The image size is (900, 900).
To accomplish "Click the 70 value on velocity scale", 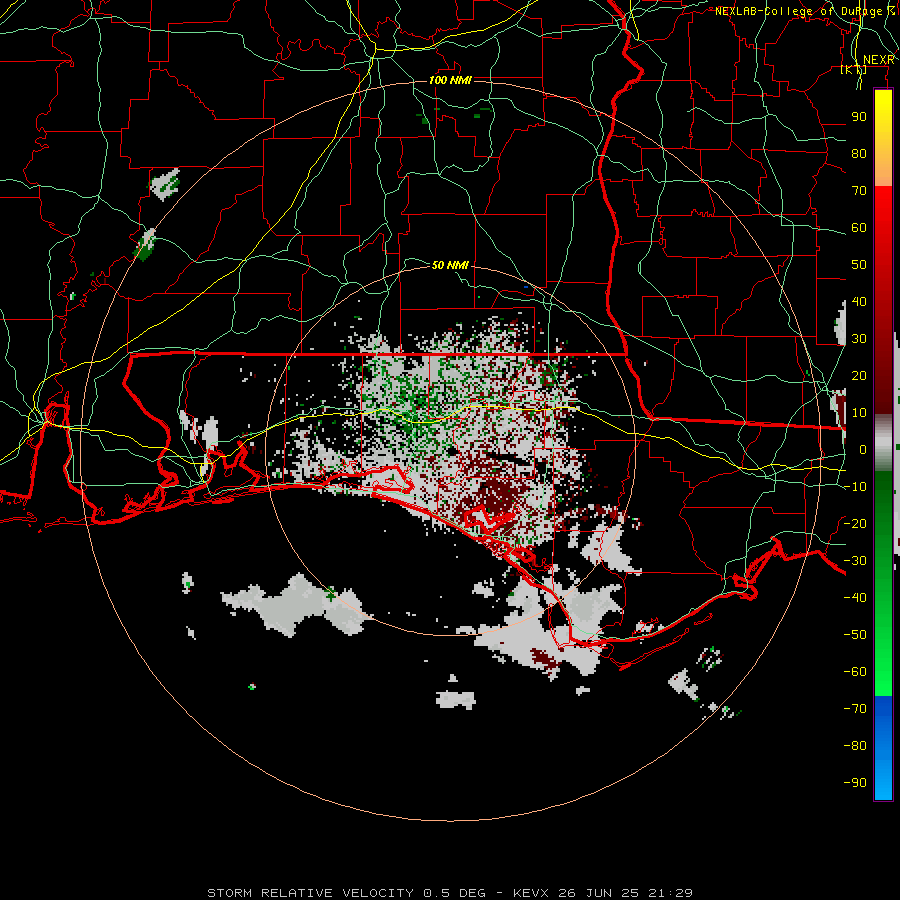I will click(x=859, y=191).
